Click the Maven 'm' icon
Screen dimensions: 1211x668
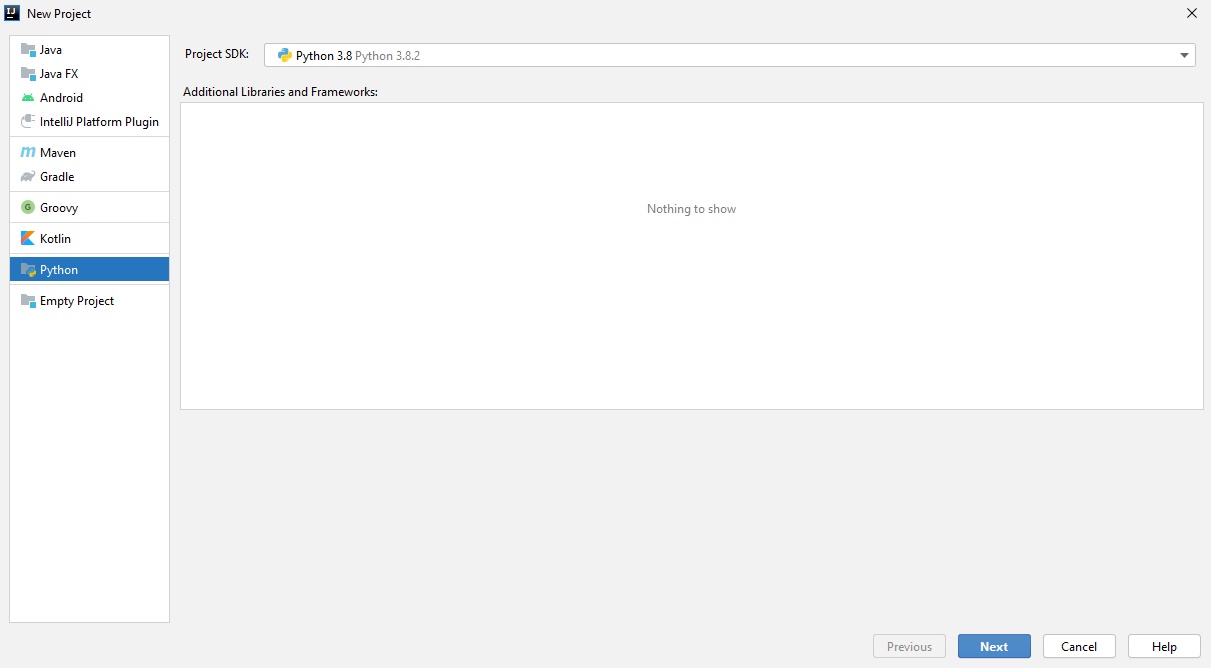[28, 152]
